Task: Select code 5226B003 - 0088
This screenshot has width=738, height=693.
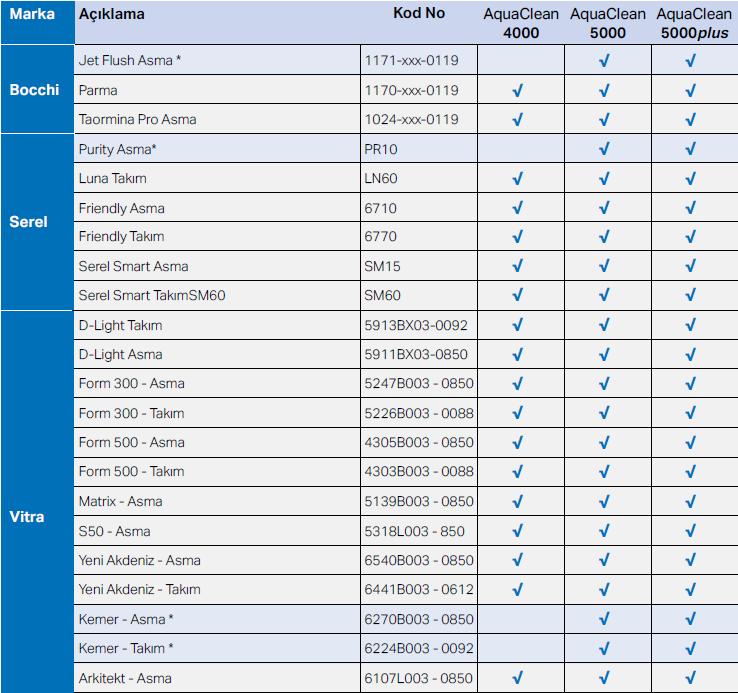Action: point(419,413)
